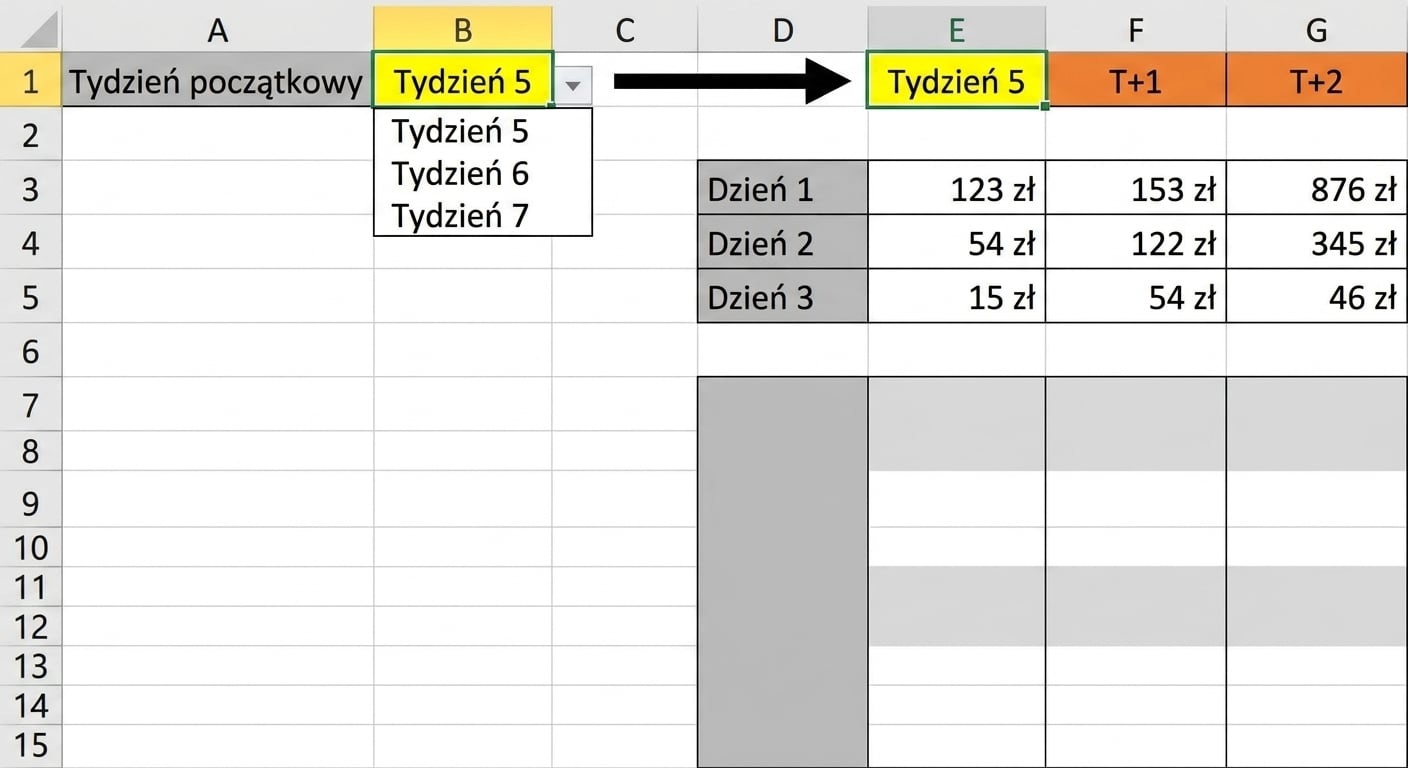Select the cell containing 876 zł

click(1317, 188)
